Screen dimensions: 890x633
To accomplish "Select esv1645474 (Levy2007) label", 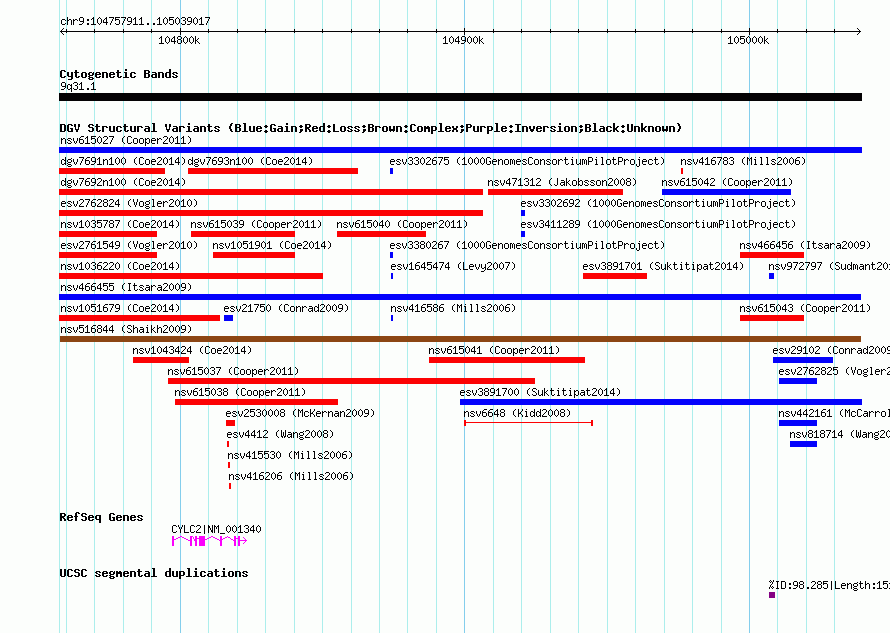I will [x=453, y=266].
